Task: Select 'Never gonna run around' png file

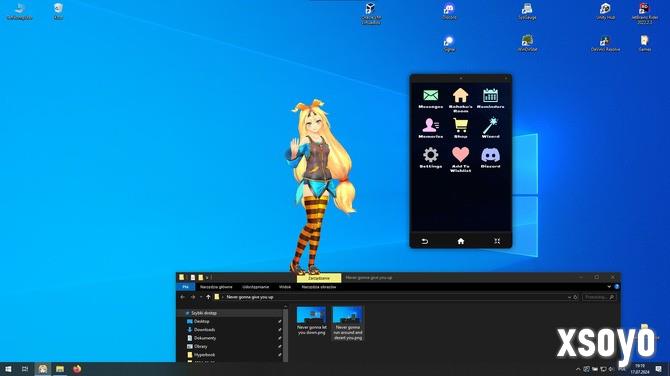Action: point(348,323)
